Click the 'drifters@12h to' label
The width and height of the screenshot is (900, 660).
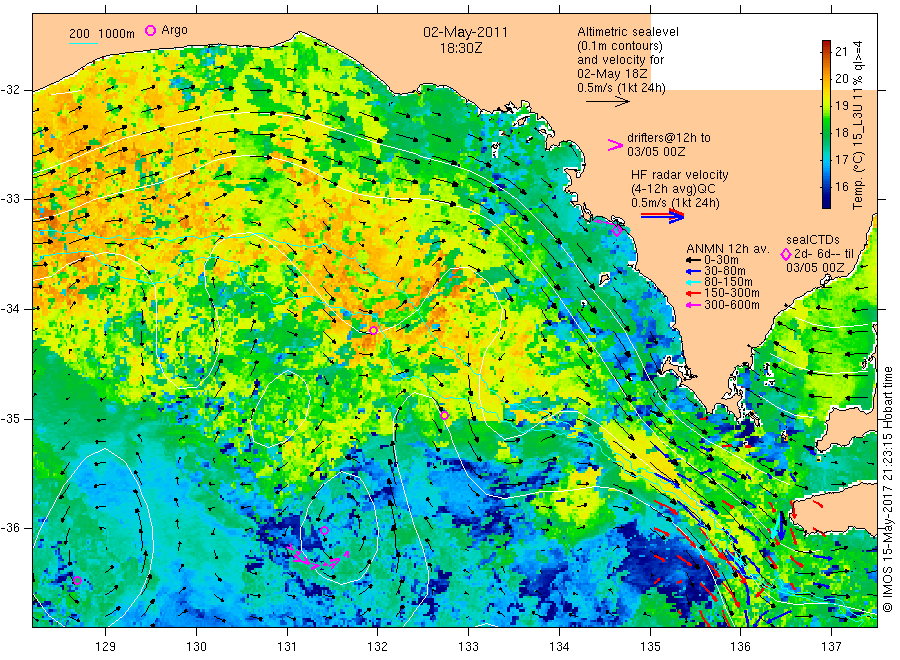[669, 138]
